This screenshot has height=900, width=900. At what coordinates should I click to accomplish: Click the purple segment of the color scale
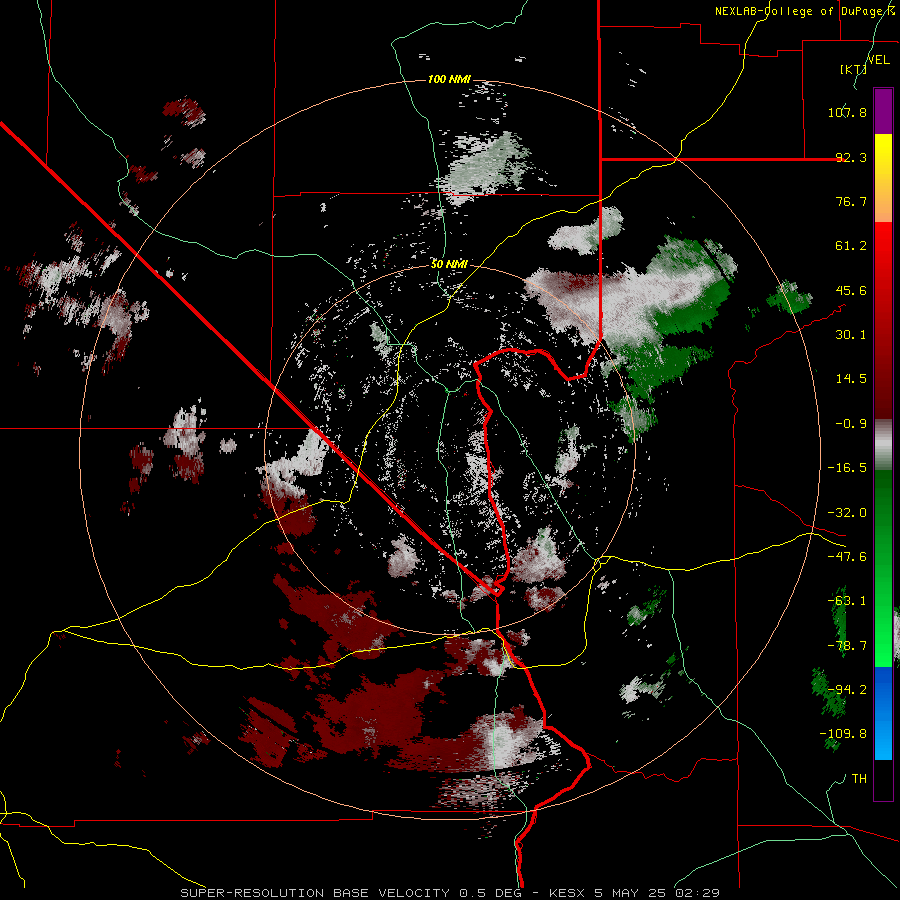tap(883, 111)
